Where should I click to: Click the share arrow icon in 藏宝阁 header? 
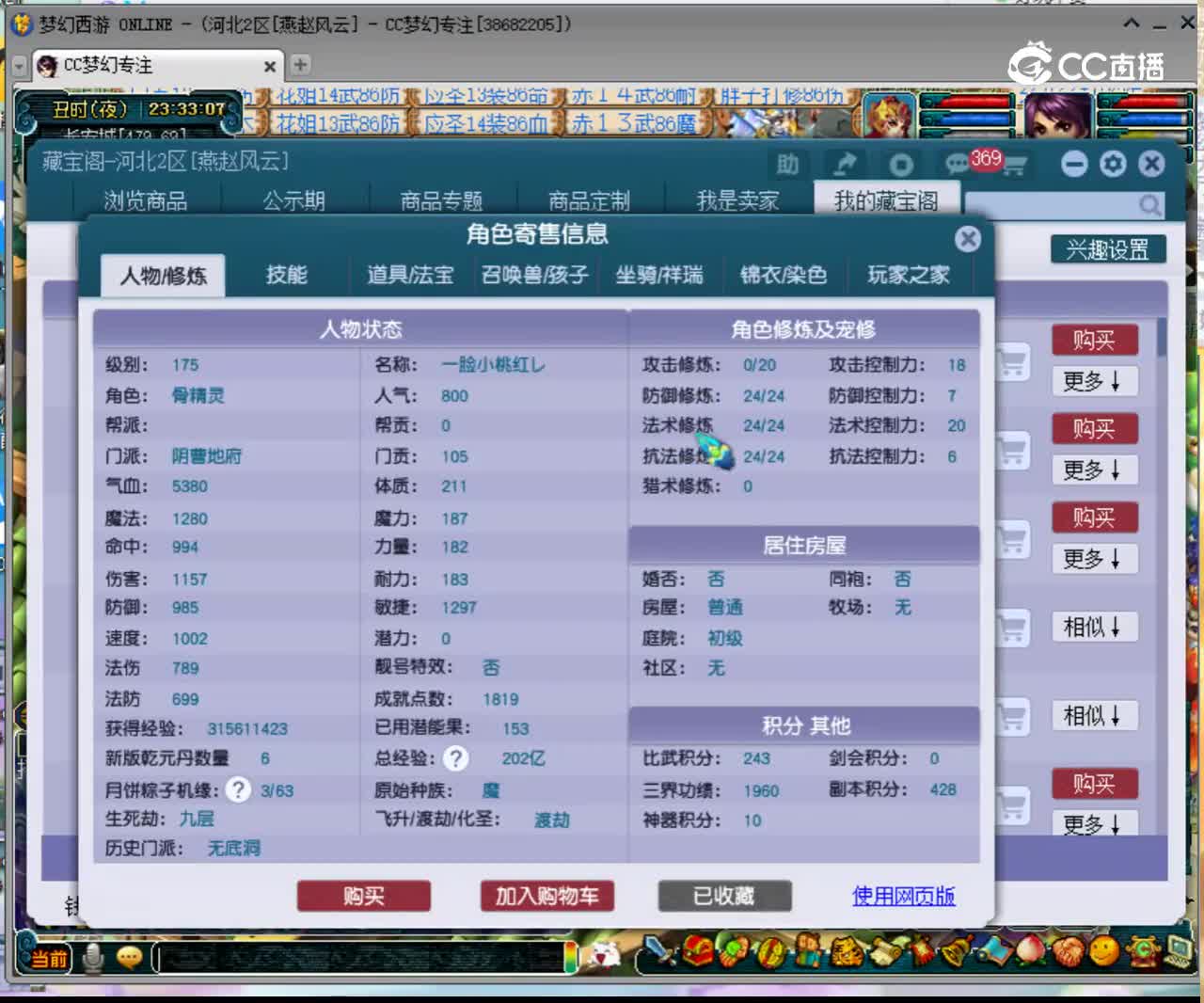click(x=845, y=165)
